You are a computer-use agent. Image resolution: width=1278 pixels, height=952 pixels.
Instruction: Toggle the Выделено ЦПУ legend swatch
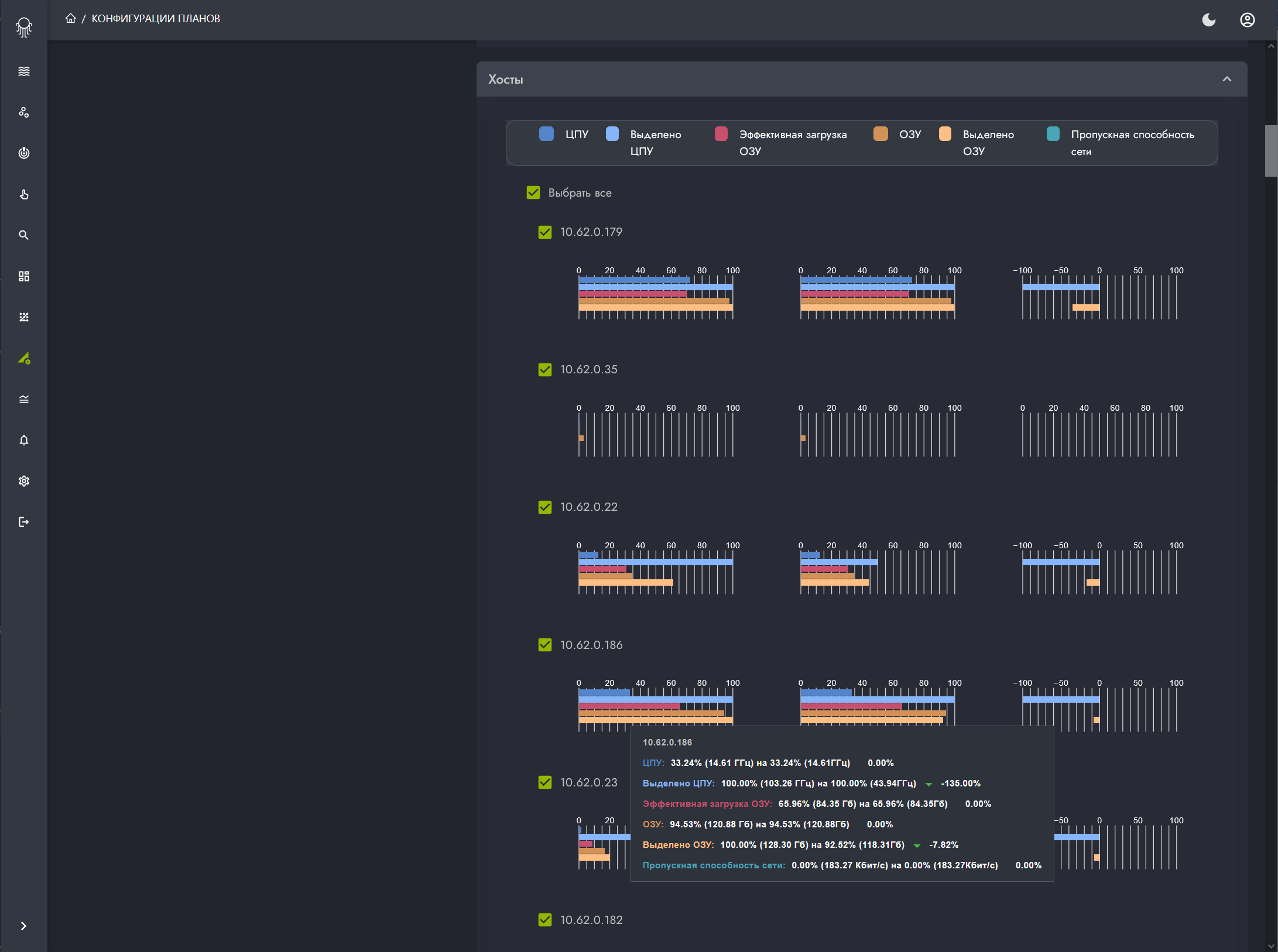(612, 134)
